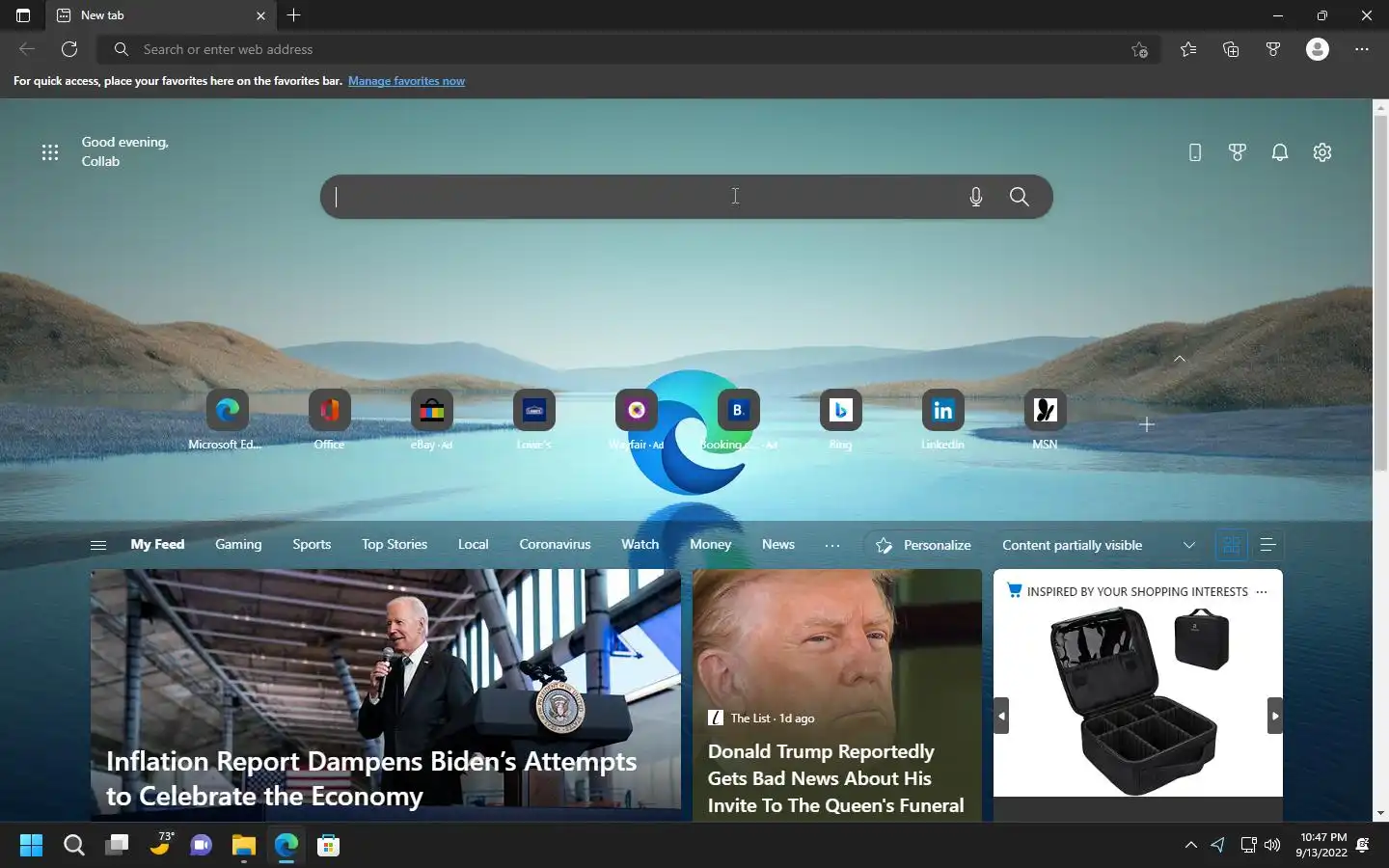Open shopping card options ellipsis
This screenshot has width=1389, height=868.
coord(1262,591)
